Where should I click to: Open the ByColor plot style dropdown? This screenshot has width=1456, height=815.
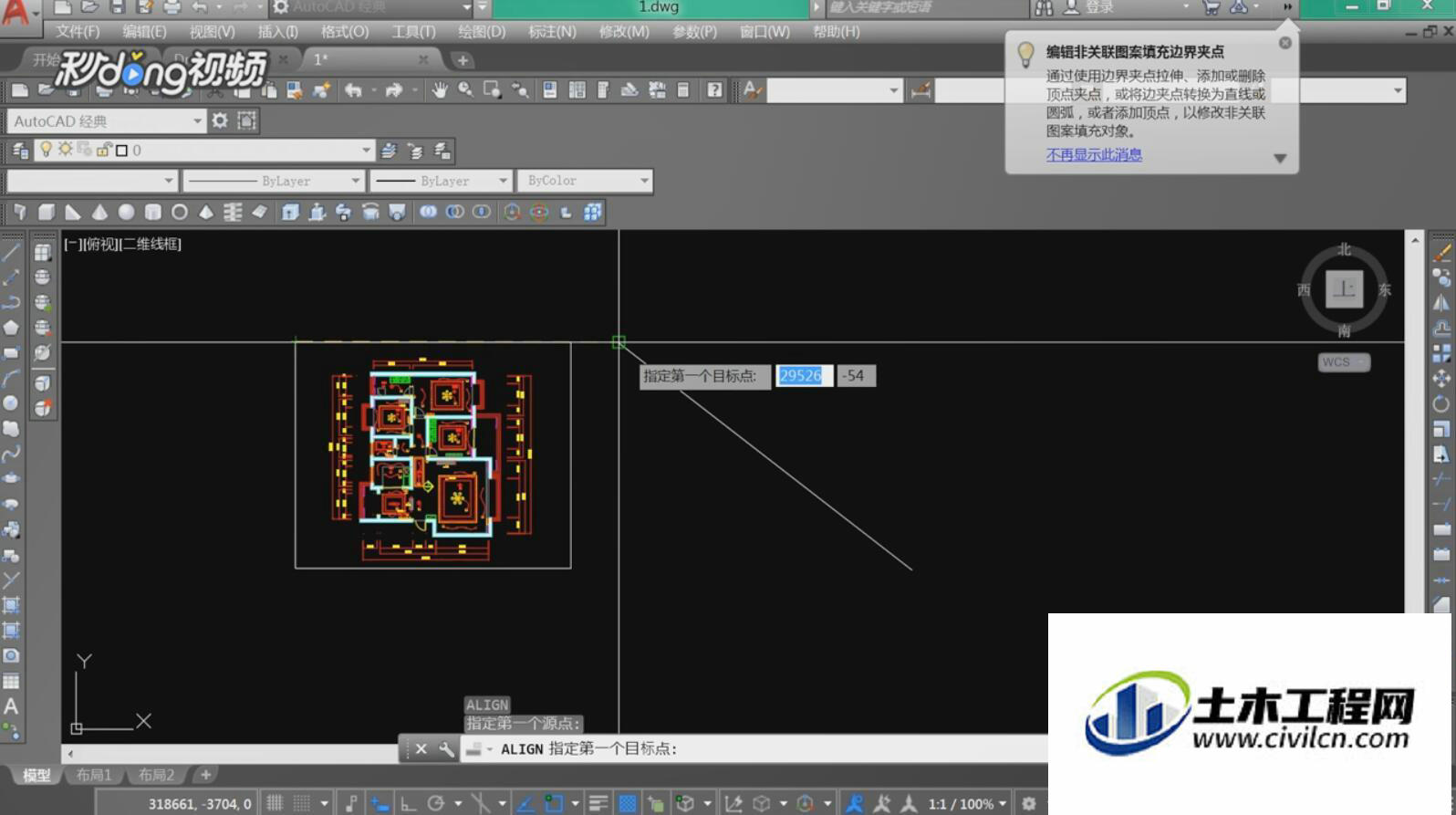coord(585,181)
